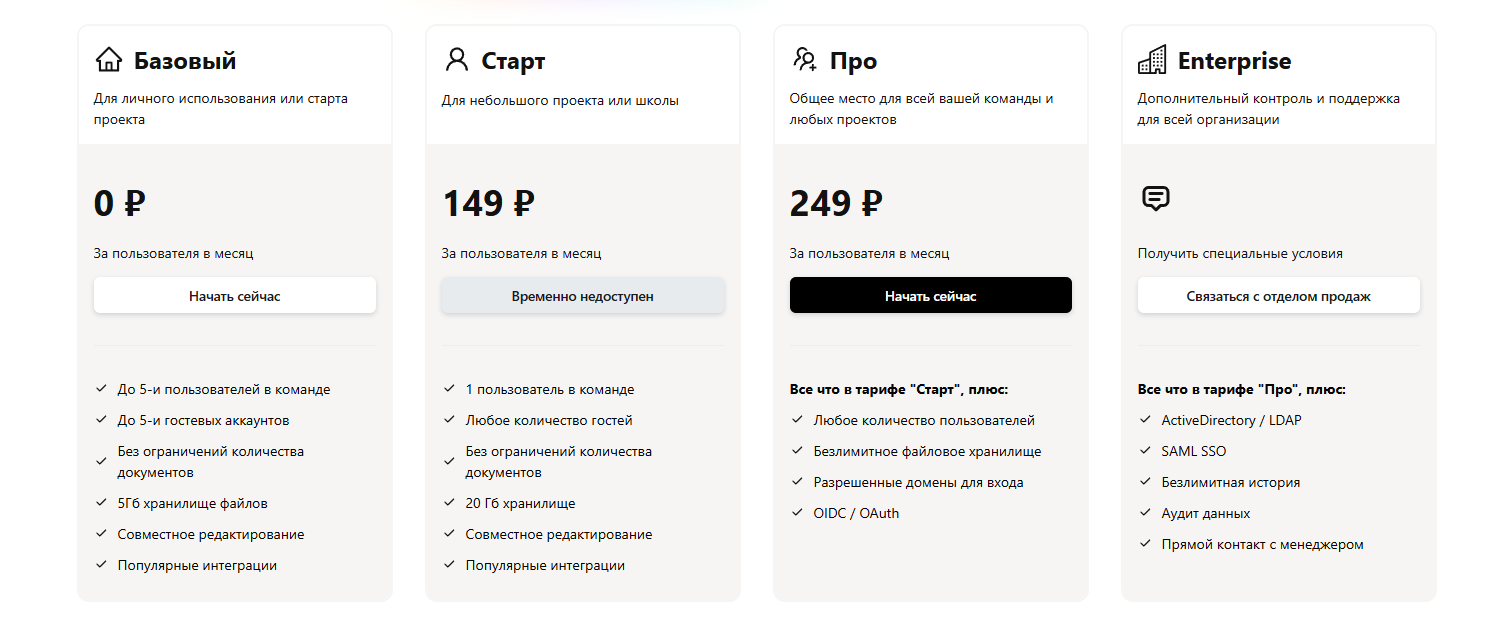The image size is (1496, 635).
Task: Click the person icon beside Старт
Action: tap(456, 60)
